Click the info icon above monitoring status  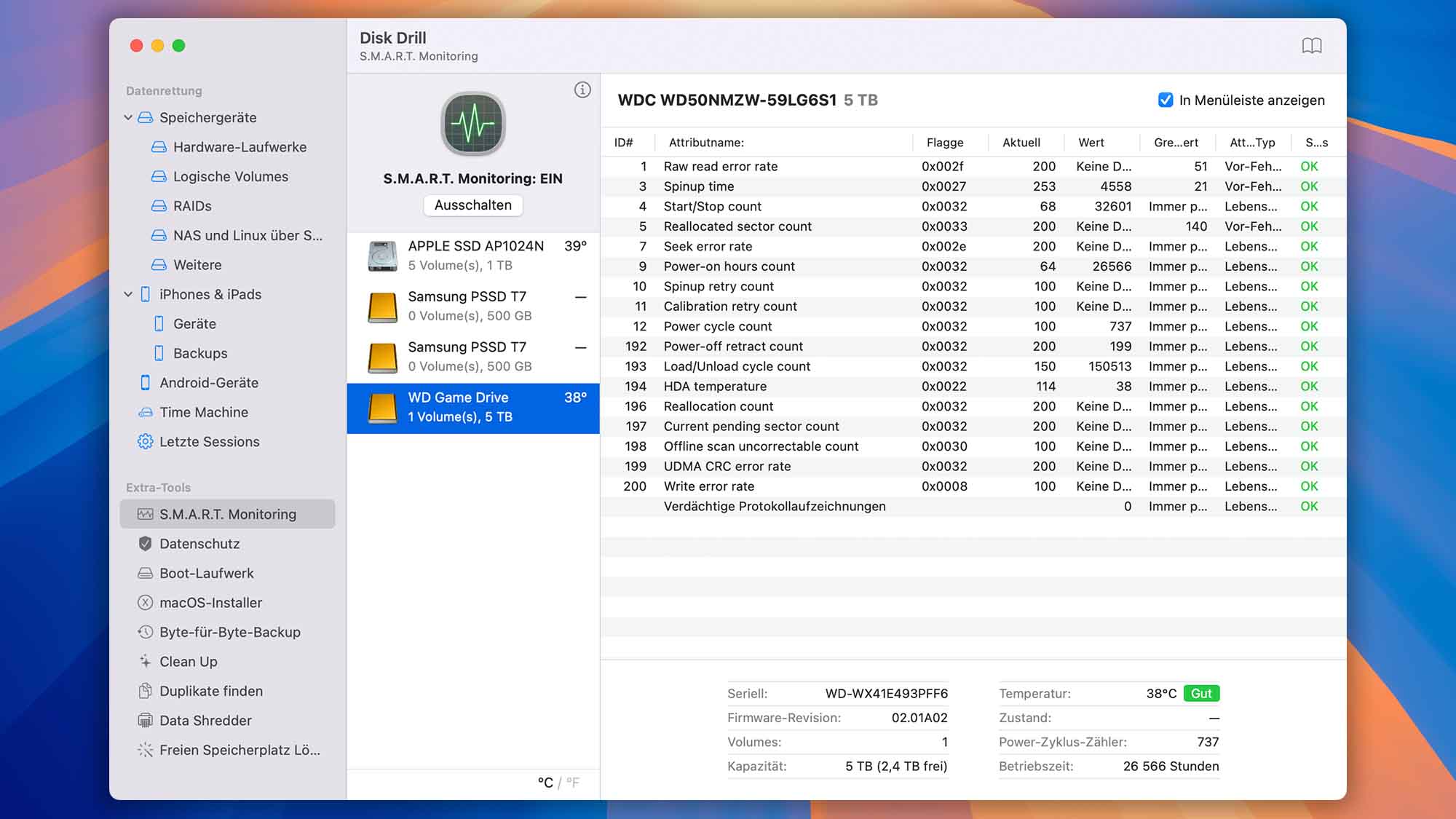pyautogui.click(x=582, y=90)
